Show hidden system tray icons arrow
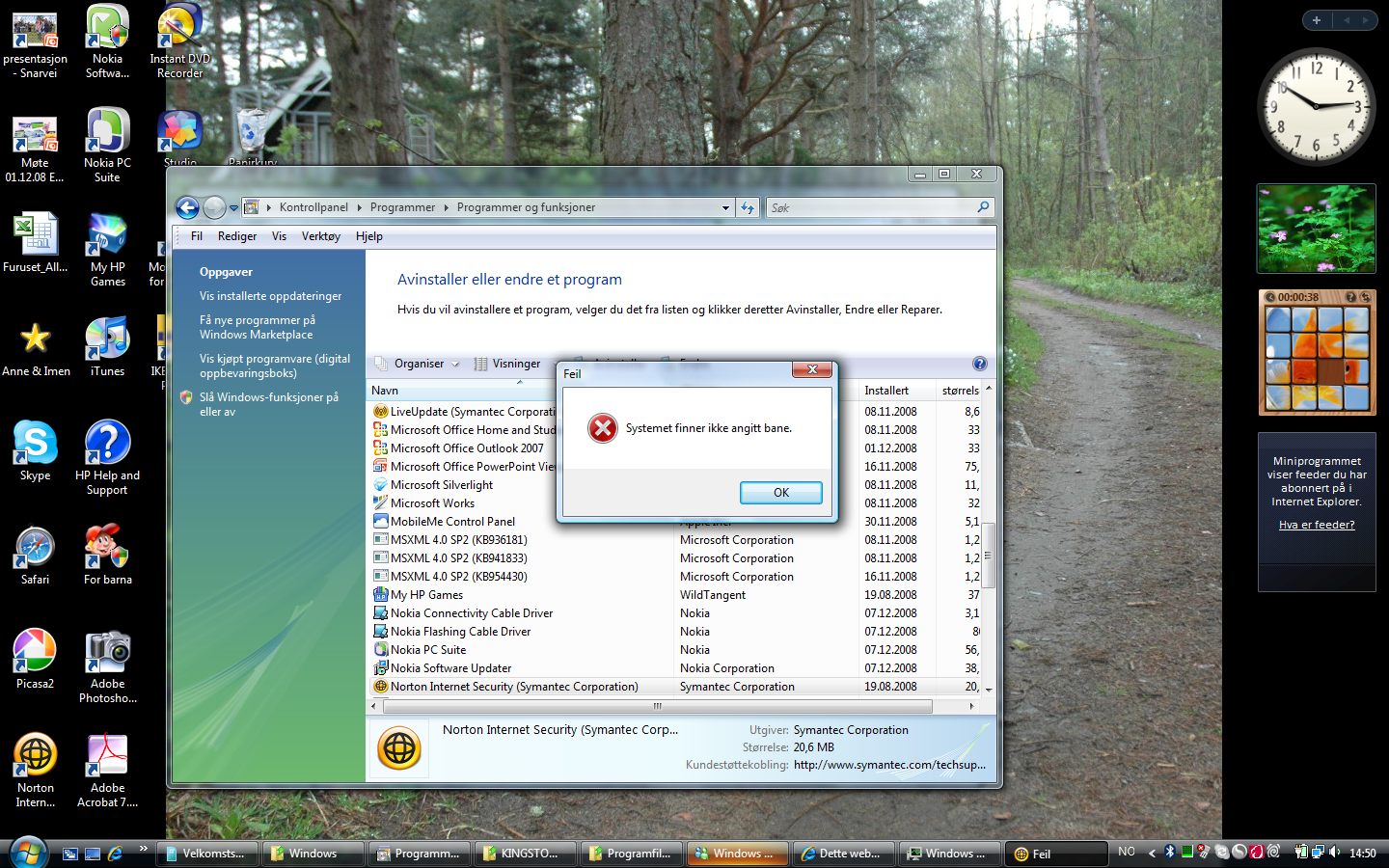The height and width of the screenshot is (868, 1389). coord(1152,853)
